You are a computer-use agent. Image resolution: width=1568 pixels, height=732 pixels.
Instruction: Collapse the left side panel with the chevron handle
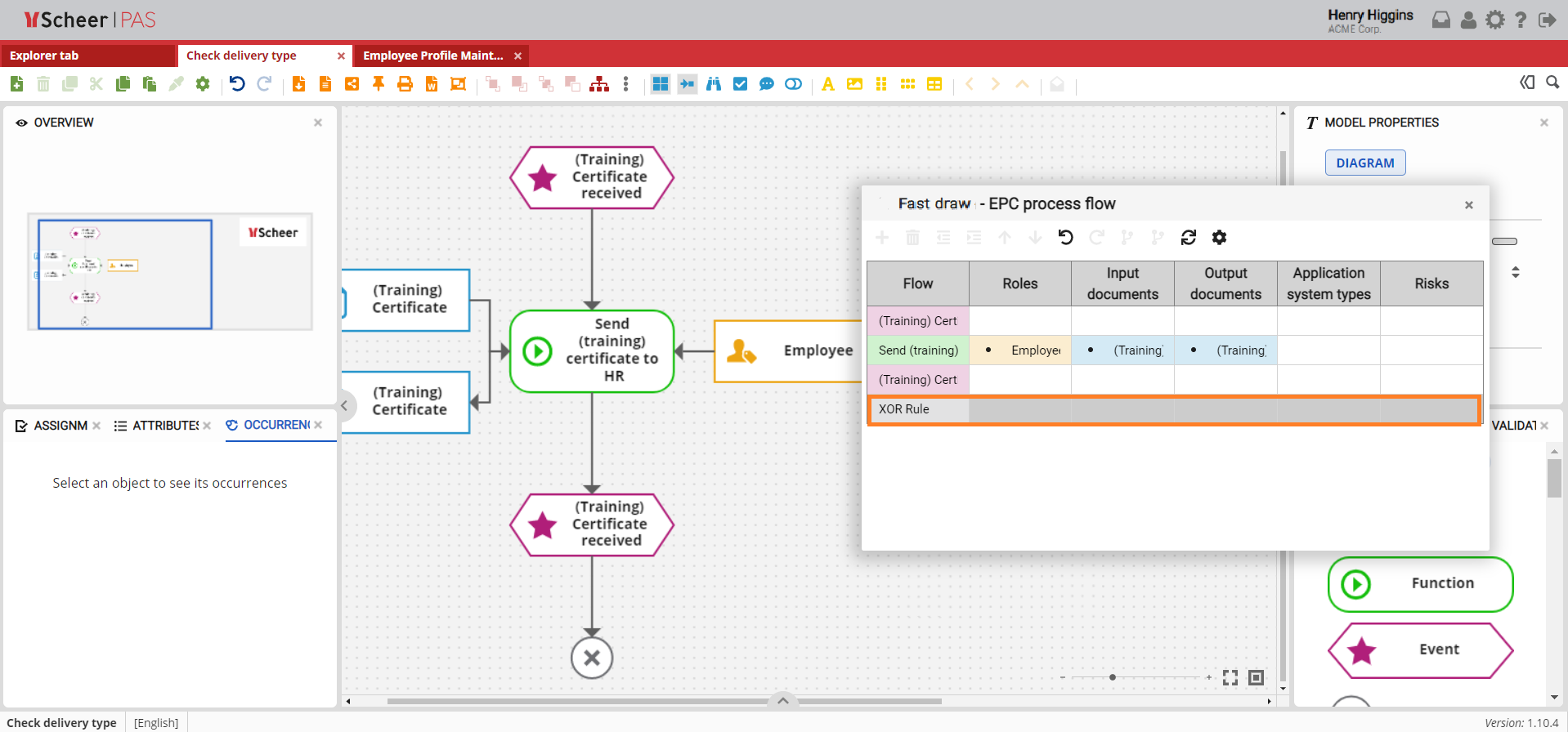[345, 406]
